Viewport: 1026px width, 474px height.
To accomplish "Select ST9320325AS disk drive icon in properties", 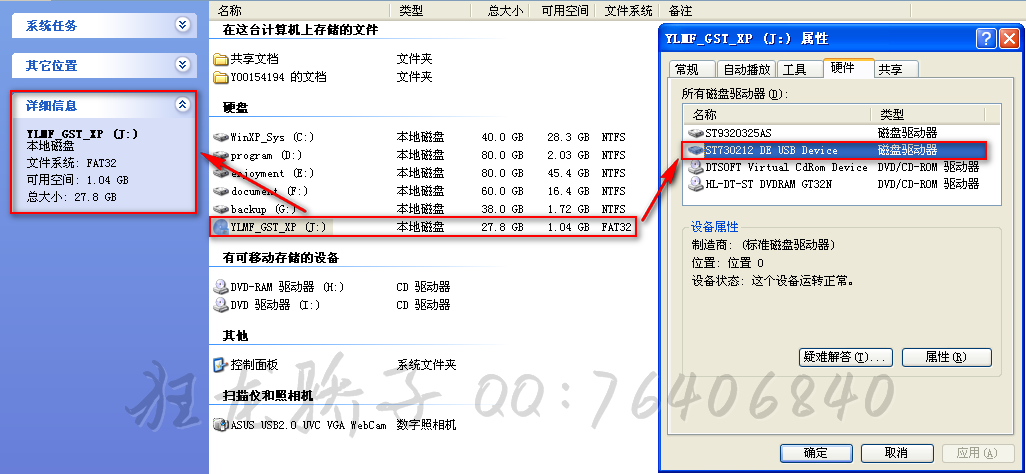I will pyautogui.click(x=696, y=133).
